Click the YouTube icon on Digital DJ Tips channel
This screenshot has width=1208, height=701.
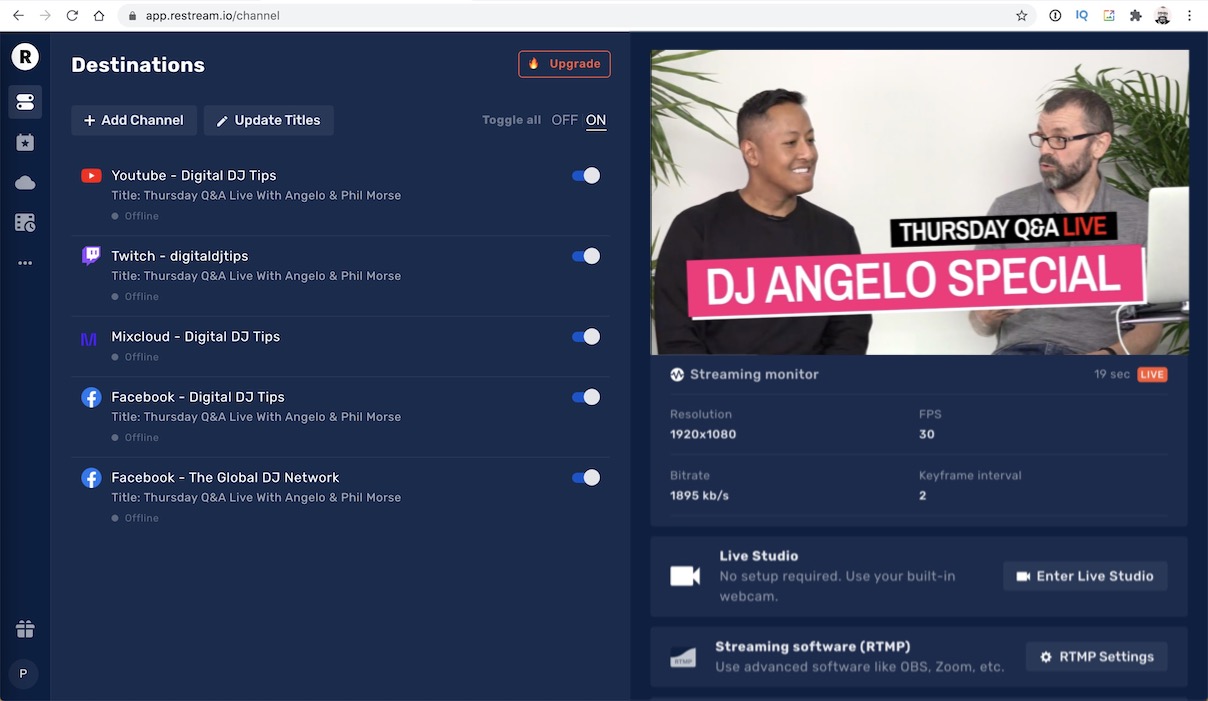coord(91,175)
